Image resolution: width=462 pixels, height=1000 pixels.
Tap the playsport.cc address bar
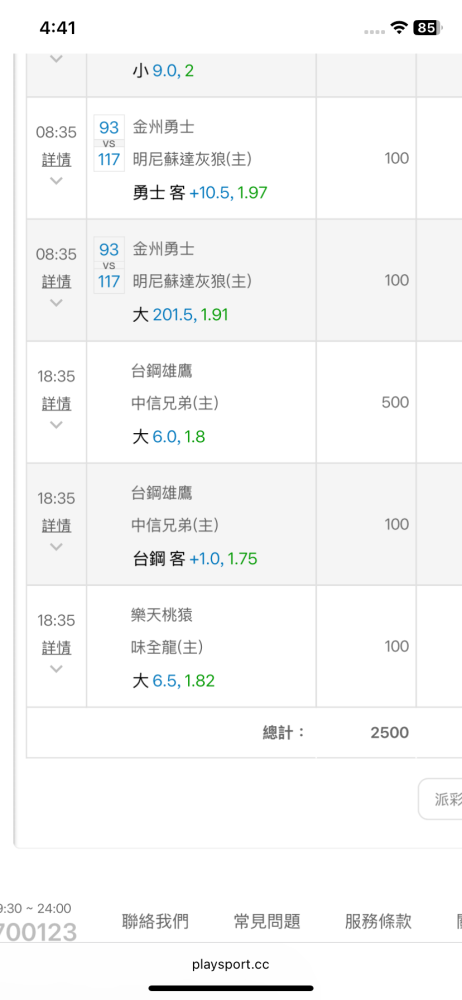231,964
